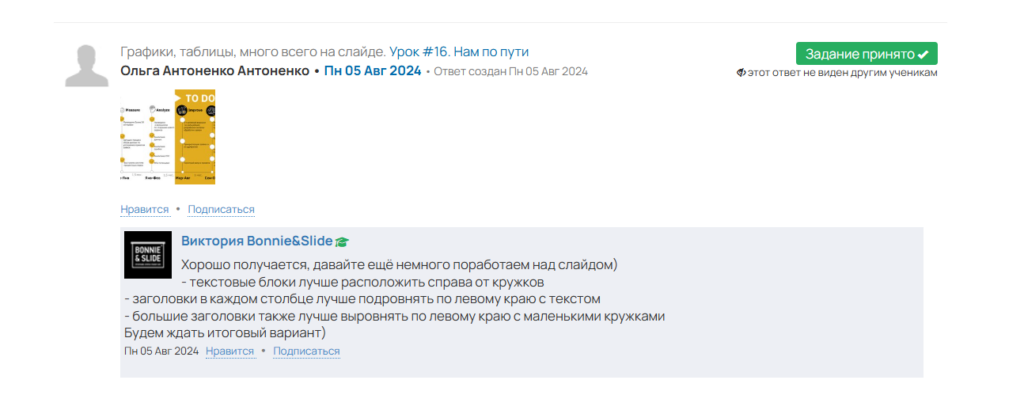Open the Урок #16. Нам по пути link
1024x395 pixels.
[459, 52]
